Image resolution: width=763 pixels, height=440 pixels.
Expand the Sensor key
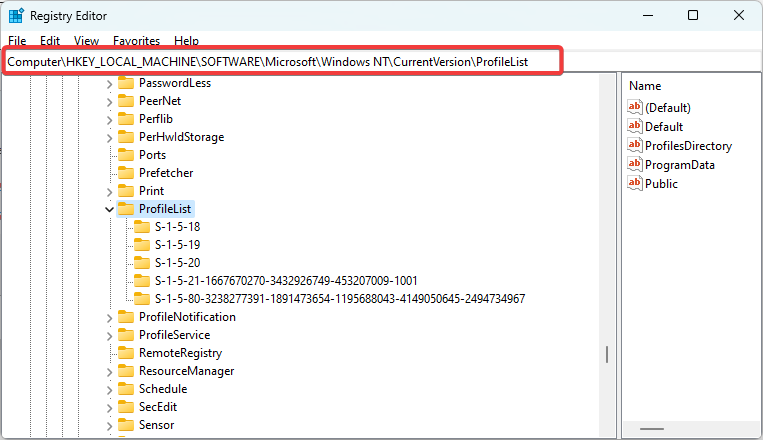[109, 426]
